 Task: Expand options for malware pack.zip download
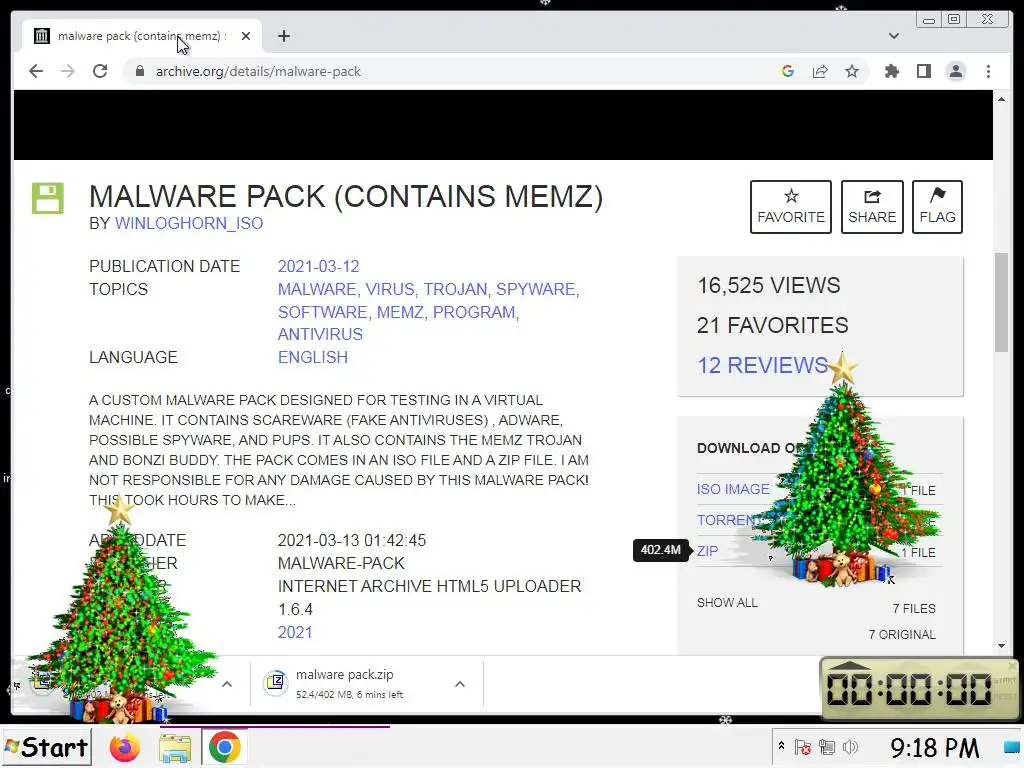[460, 684]
